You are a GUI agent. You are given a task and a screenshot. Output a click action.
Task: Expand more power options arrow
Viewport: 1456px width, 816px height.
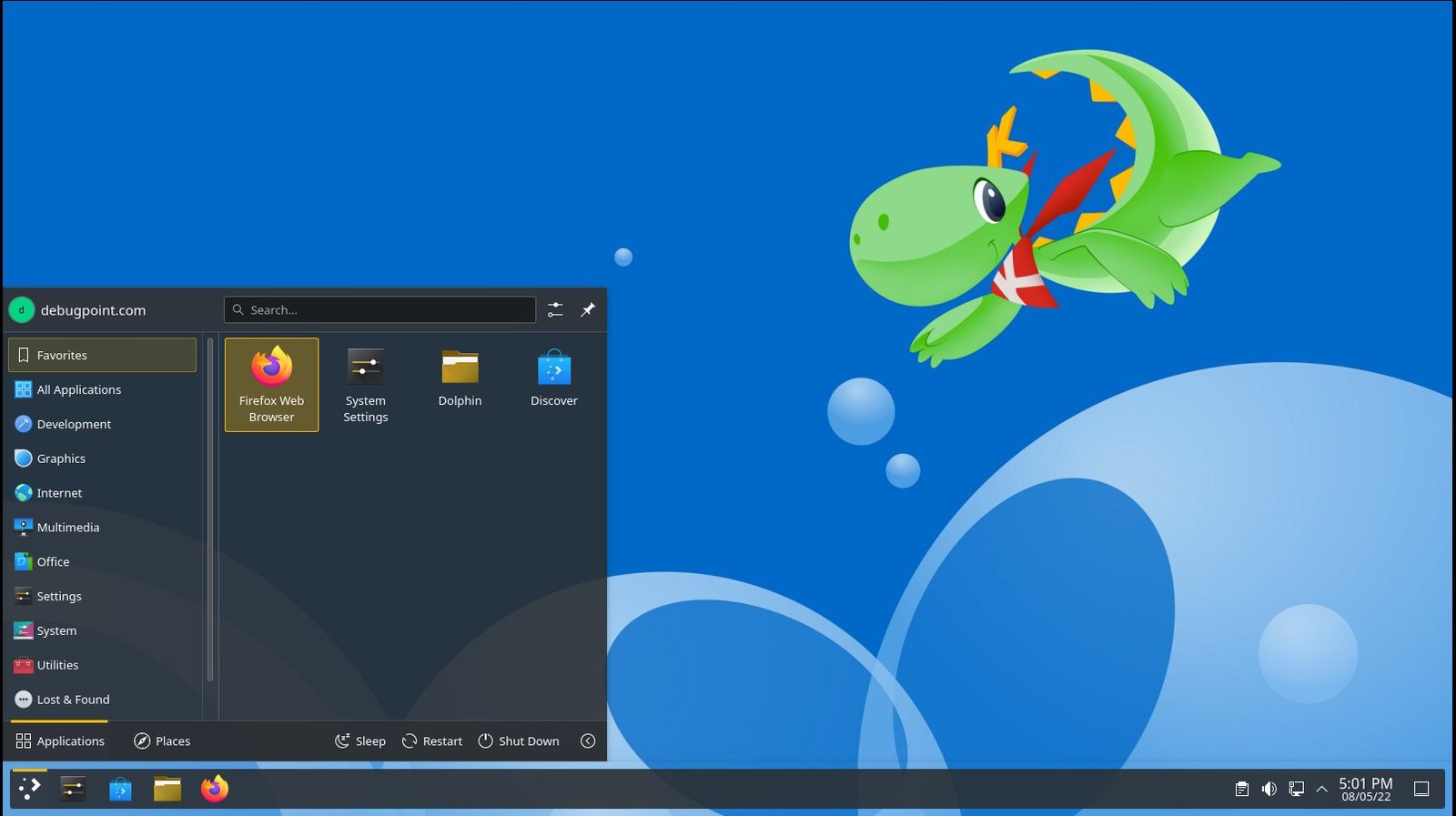point(588,740)
